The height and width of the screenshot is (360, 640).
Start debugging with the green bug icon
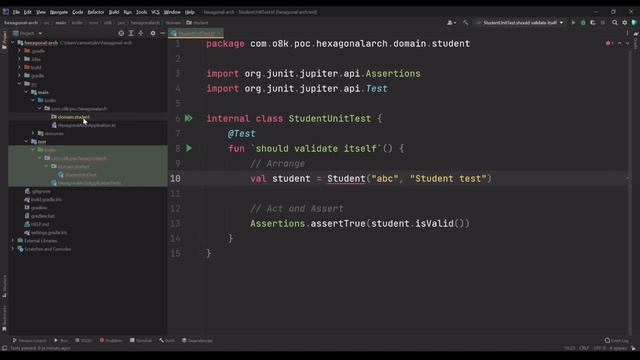point(583,23)
